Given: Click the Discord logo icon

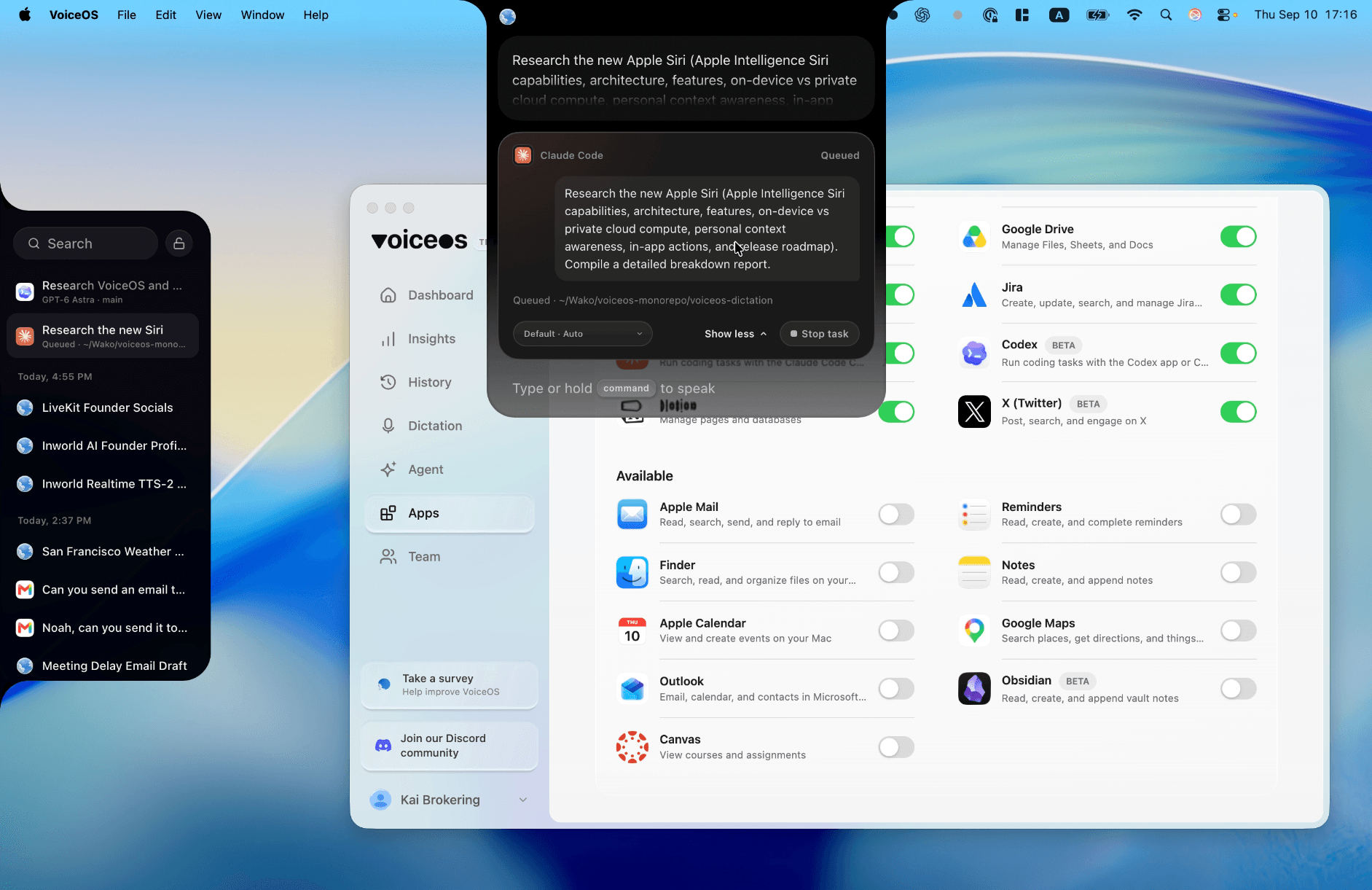Looking at the screenshot, I should [383, 746].
